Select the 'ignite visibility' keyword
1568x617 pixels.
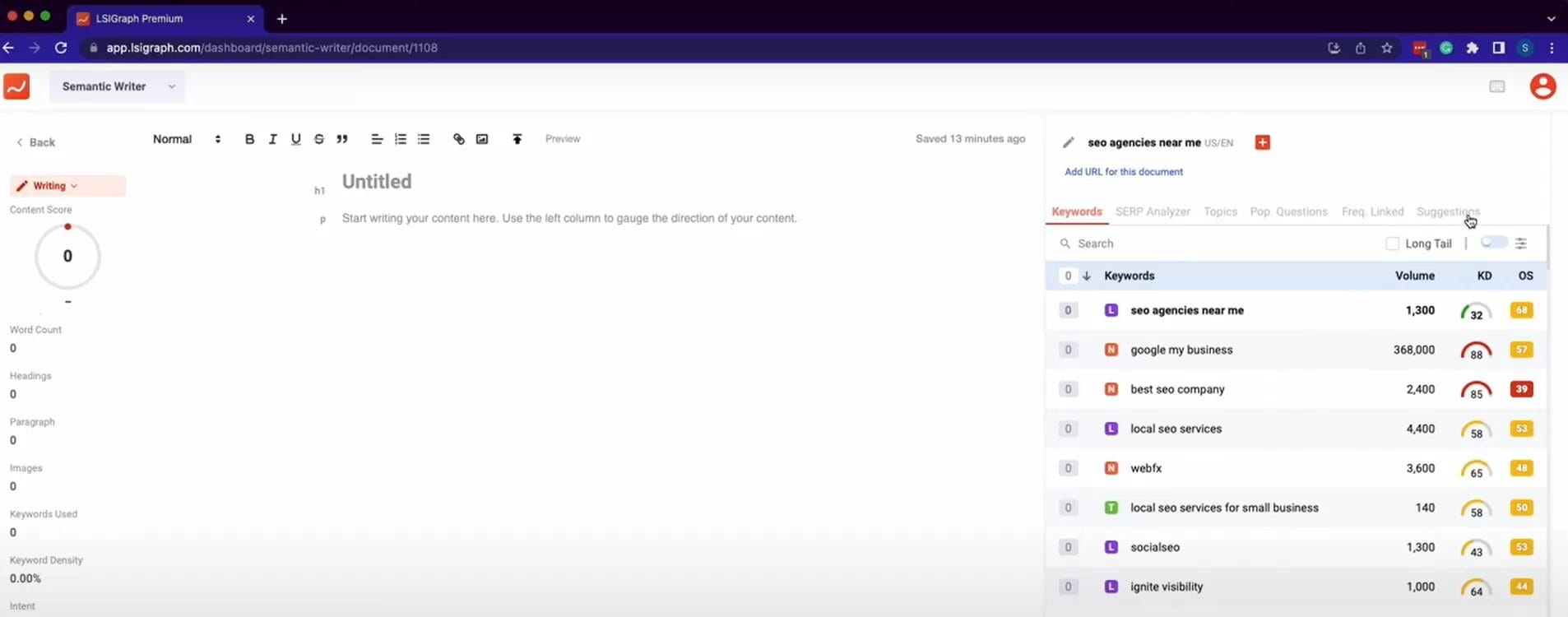coord(1167,587)
